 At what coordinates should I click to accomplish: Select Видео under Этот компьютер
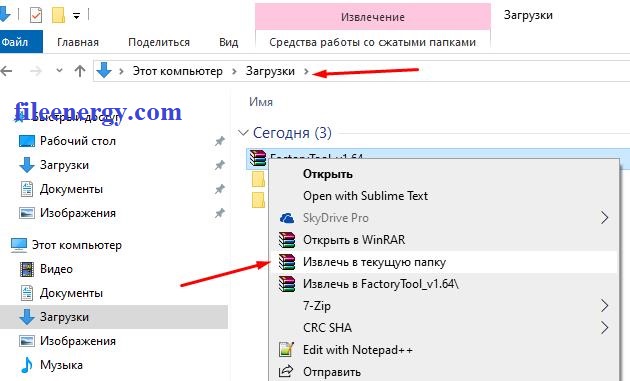[56, 269]
